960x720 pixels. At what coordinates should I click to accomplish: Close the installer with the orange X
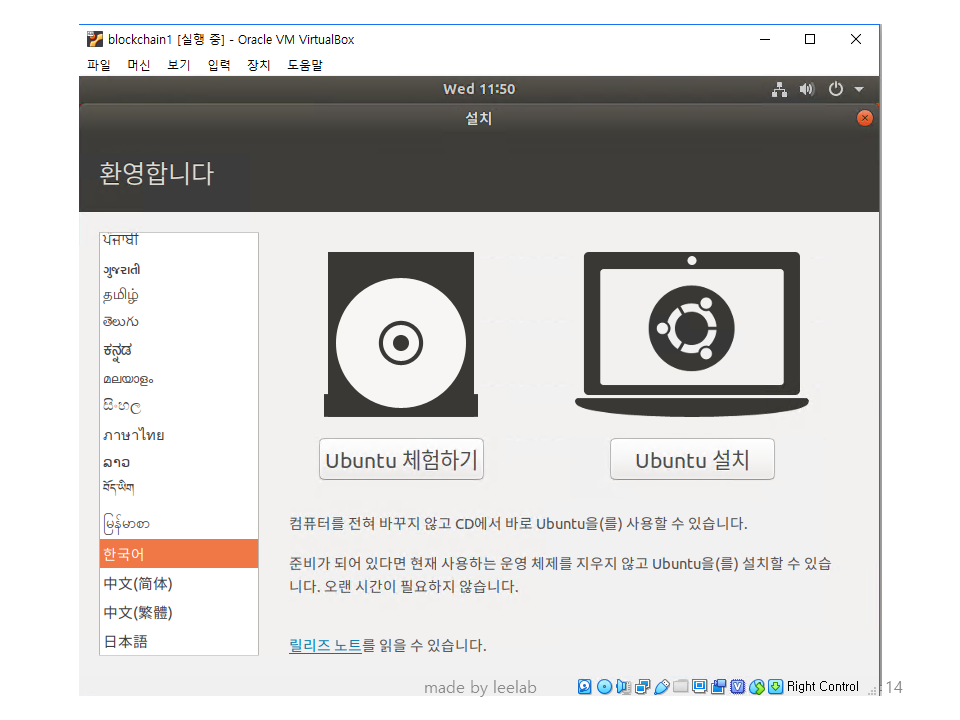pos(864,118)
